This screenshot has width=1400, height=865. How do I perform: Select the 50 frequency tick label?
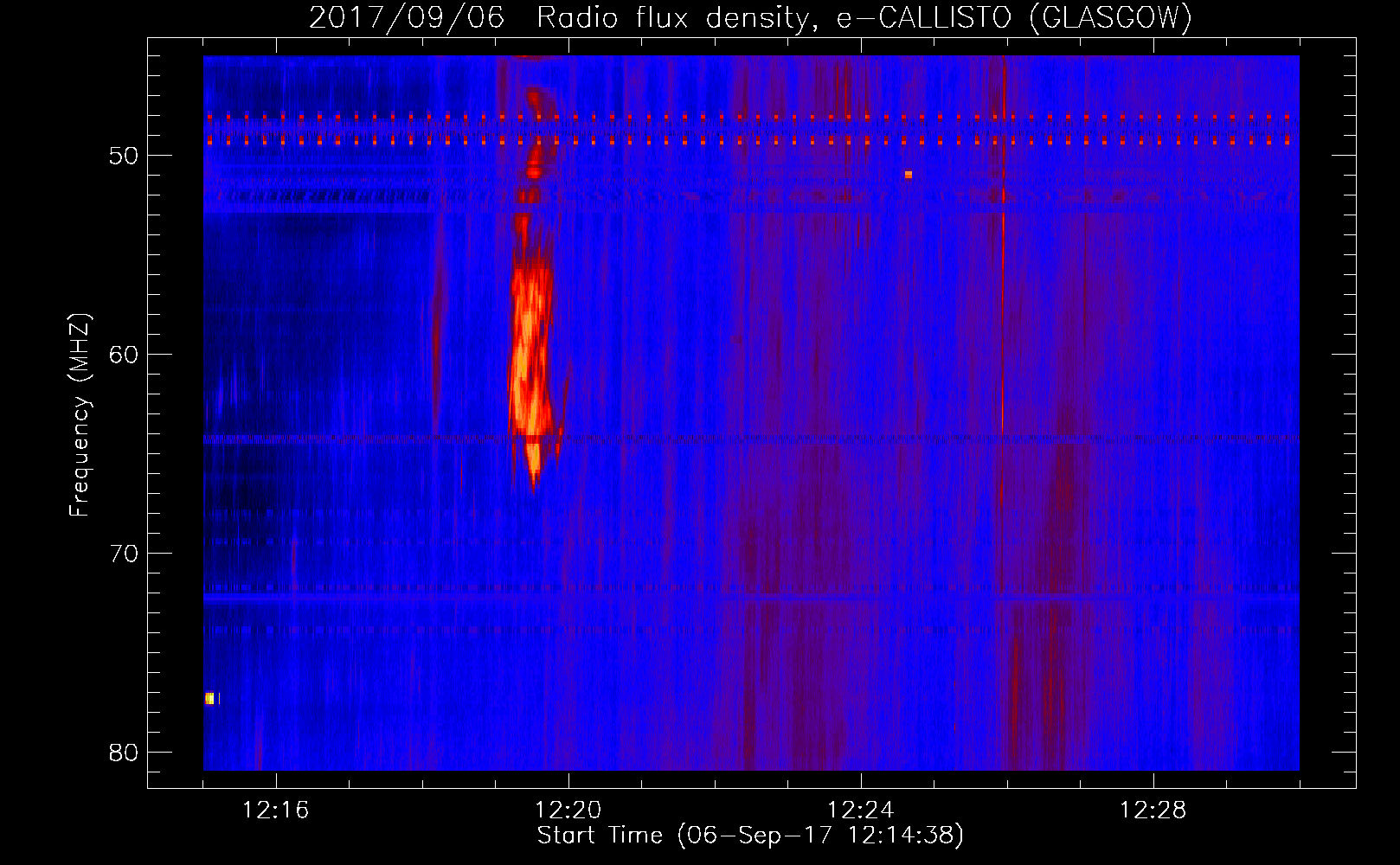pyautogui.click(x=125, y=156)
